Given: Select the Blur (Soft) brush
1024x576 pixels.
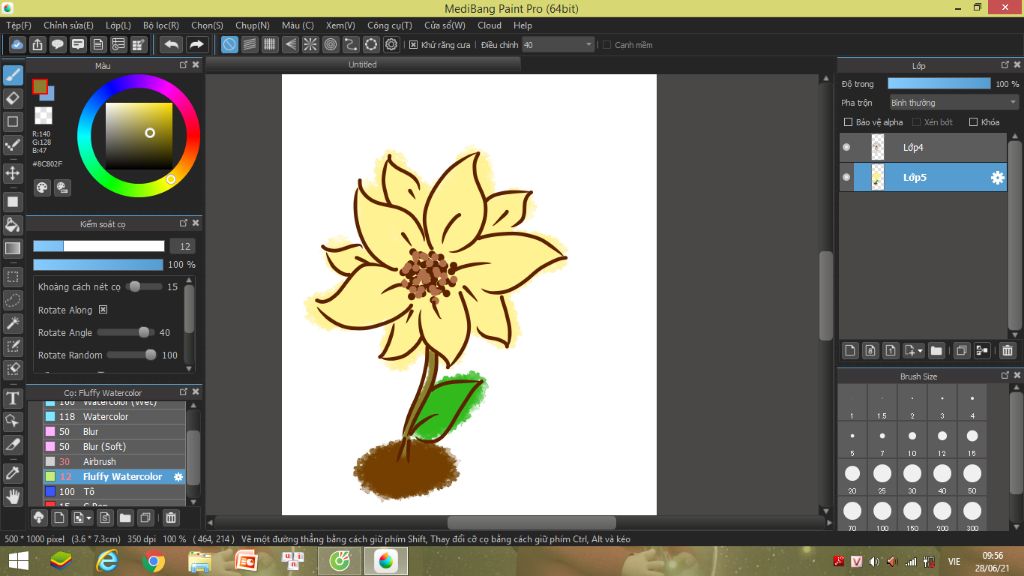Looking at the screenshot, I should [x=115, y=447].
